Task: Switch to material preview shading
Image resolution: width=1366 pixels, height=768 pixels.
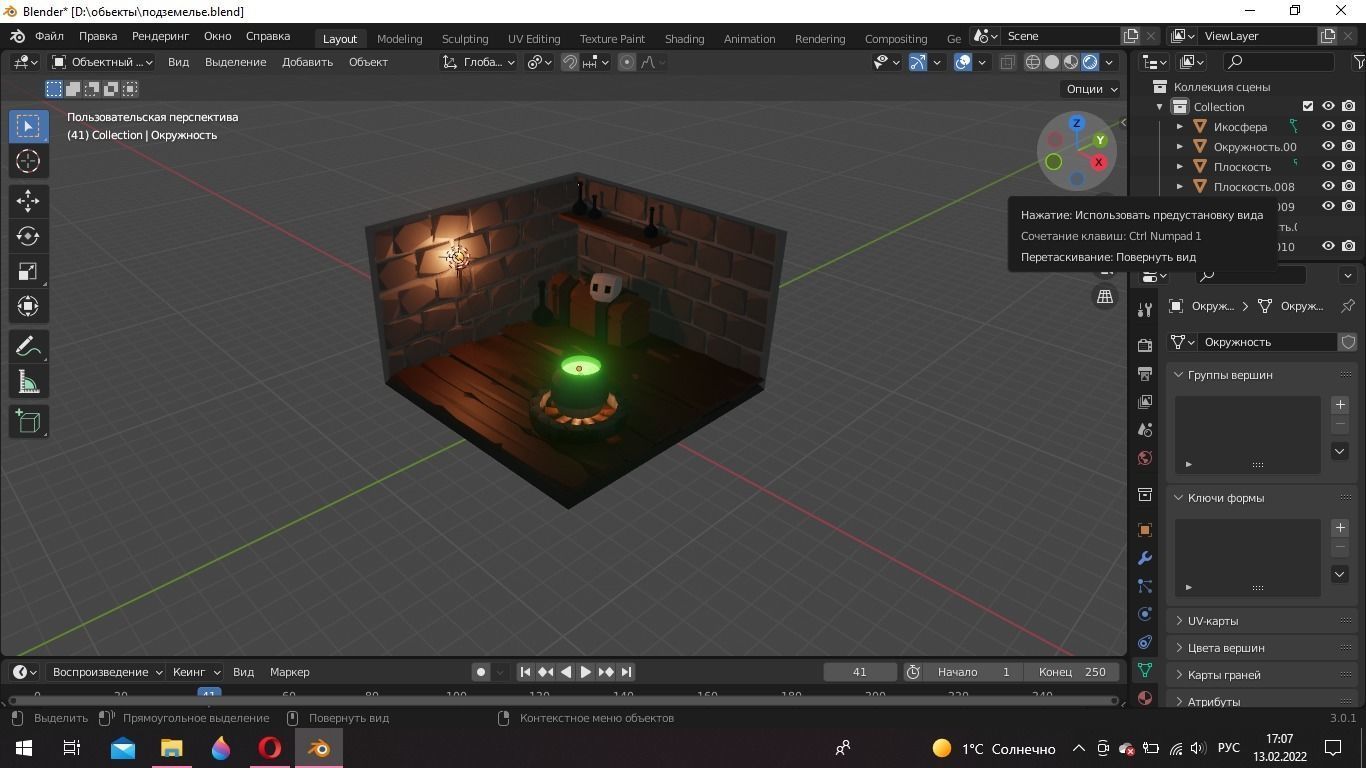Action: (1071, 62)
